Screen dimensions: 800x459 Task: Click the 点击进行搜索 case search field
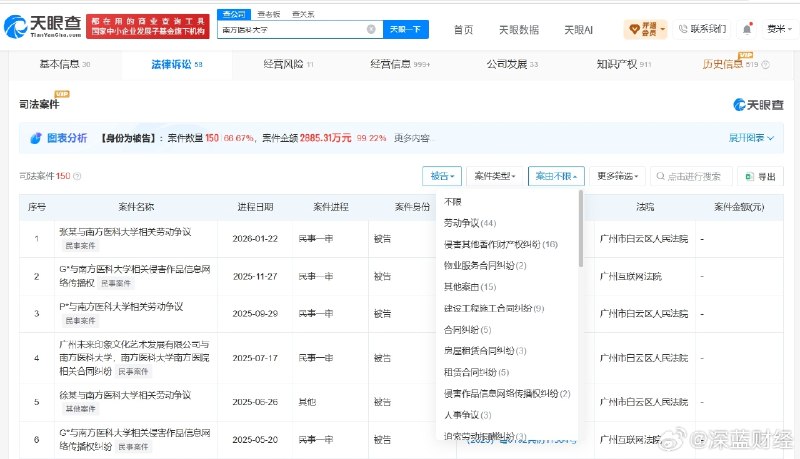(692, 176)
